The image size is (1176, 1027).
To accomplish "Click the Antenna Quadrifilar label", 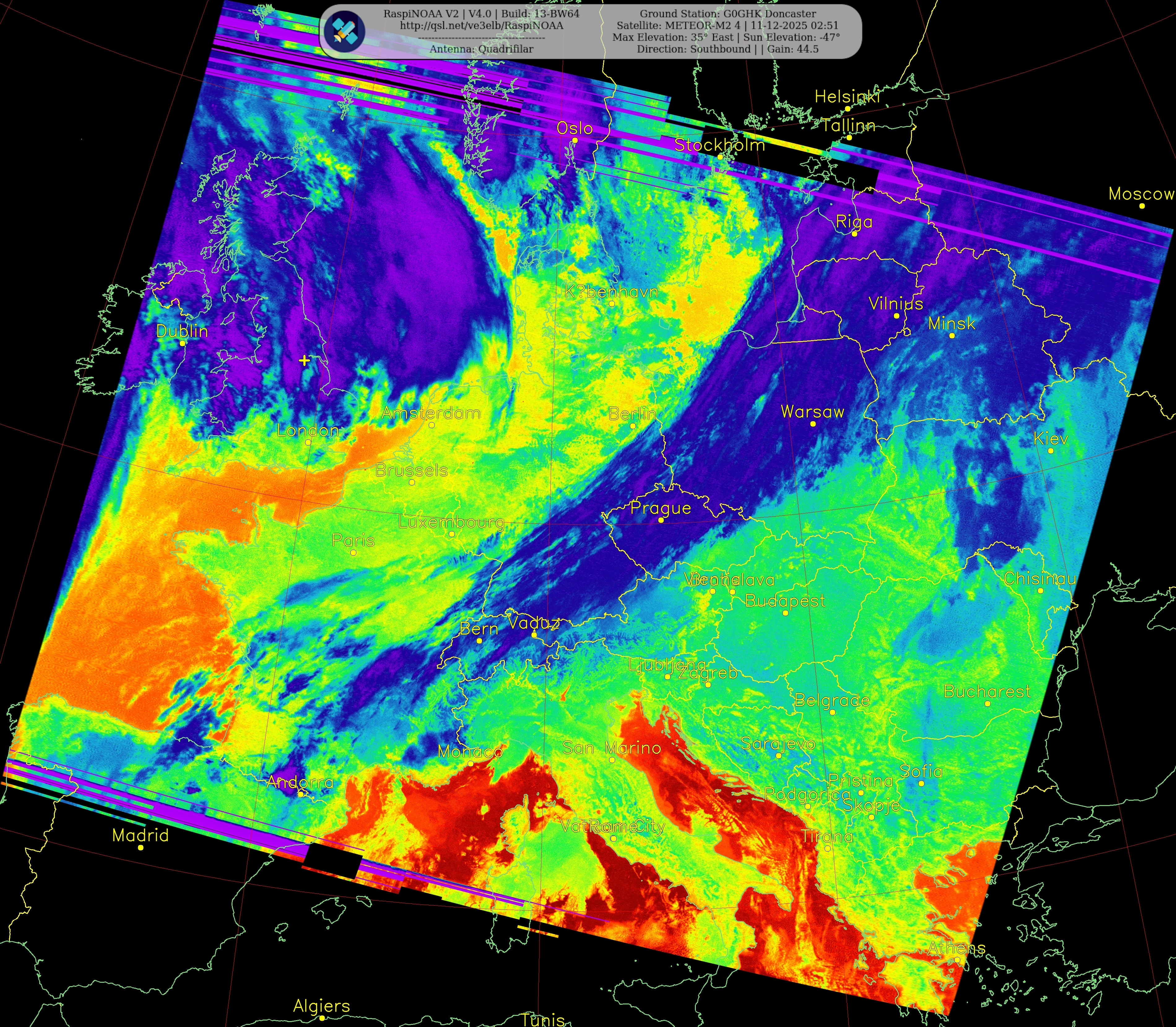I will 481,49.
